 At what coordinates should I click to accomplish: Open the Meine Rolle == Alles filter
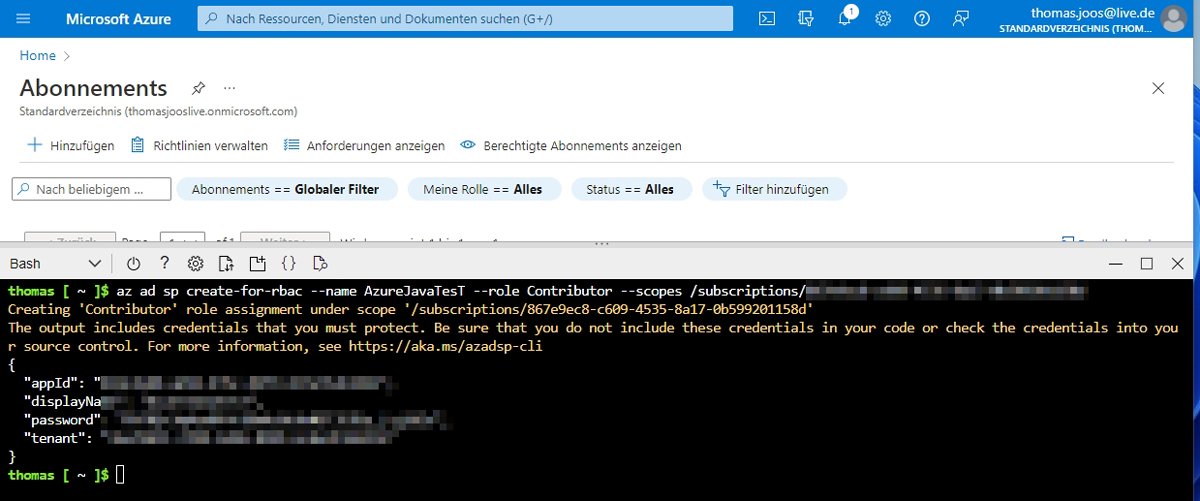pos(482,189)
